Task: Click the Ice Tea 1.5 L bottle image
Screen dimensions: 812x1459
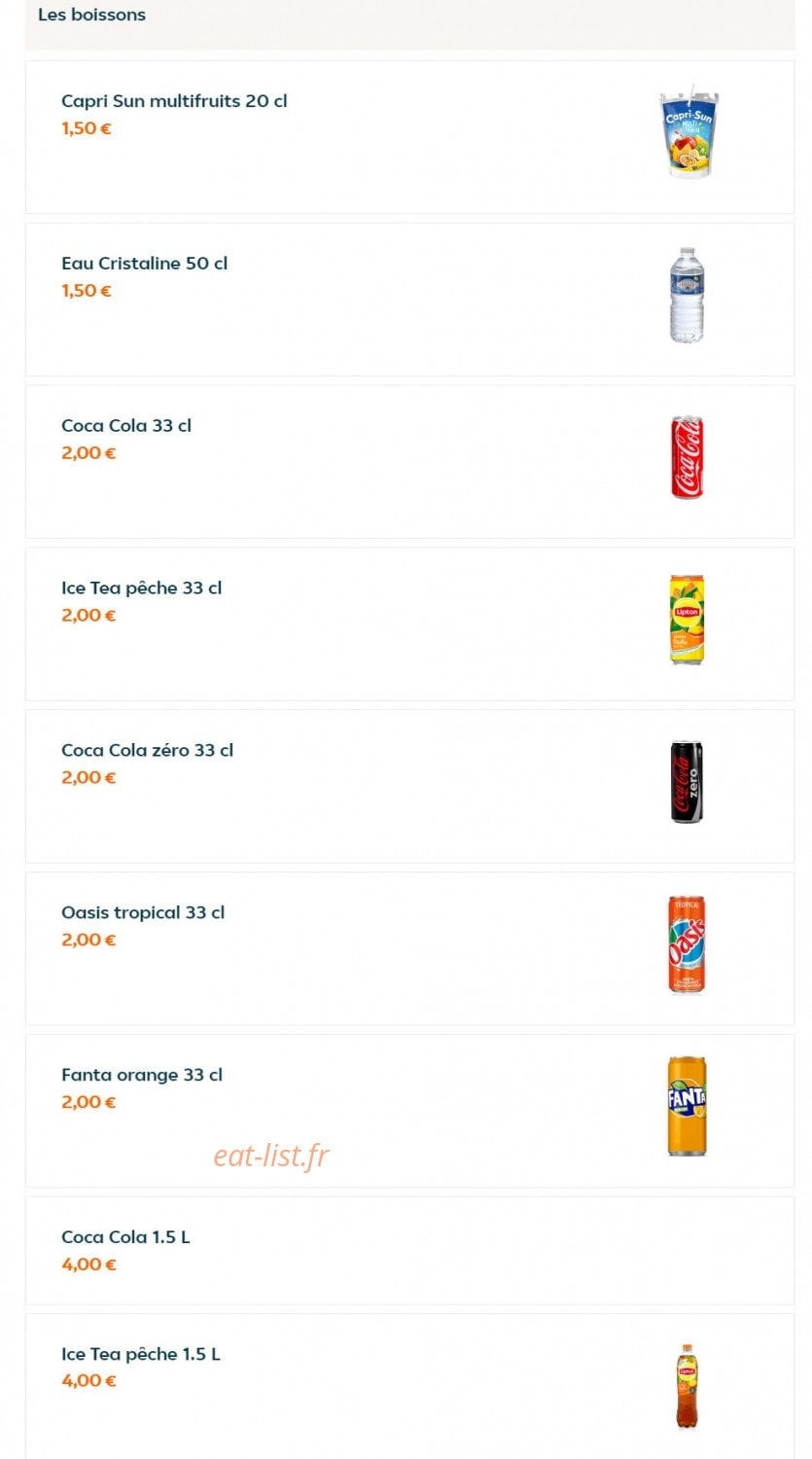Action: pyautogui.click(x=688, y=1386)
